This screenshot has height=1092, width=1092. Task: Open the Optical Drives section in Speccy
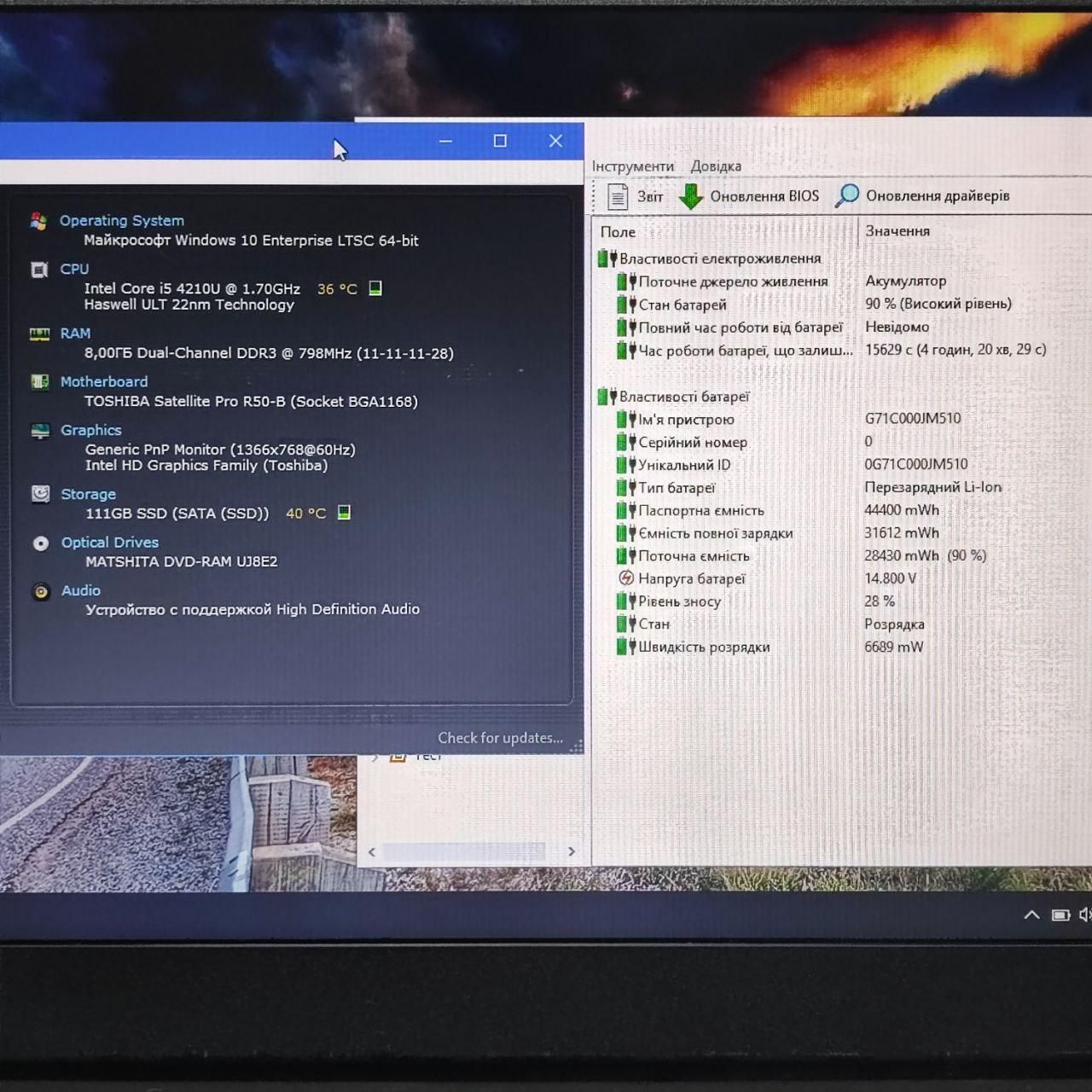pyautogui.click(x=110, y=542)
